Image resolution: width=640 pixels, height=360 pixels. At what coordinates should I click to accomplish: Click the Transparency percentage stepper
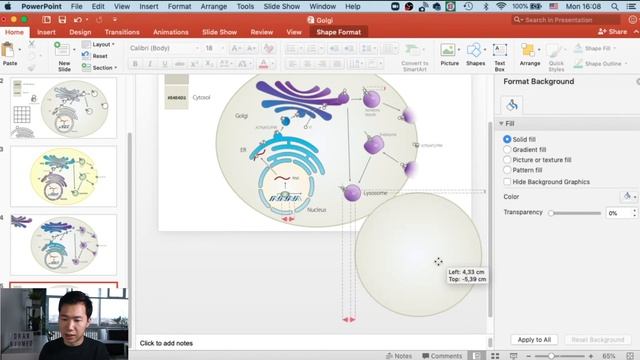(x=634, y=213)
